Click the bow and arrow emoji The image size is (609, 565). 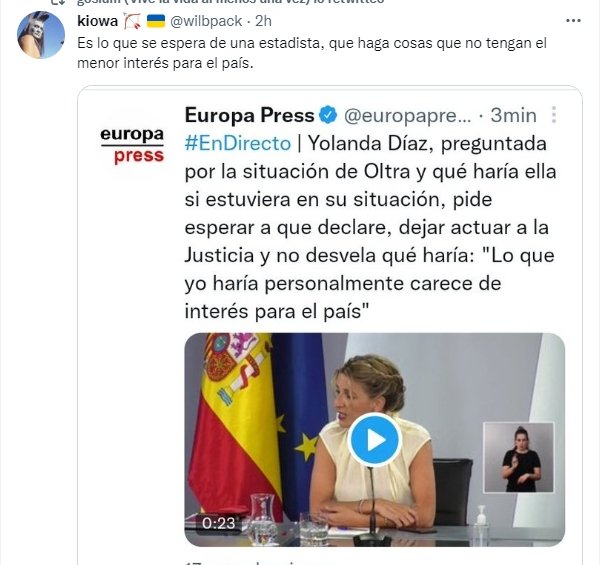(x=133, y=21)
